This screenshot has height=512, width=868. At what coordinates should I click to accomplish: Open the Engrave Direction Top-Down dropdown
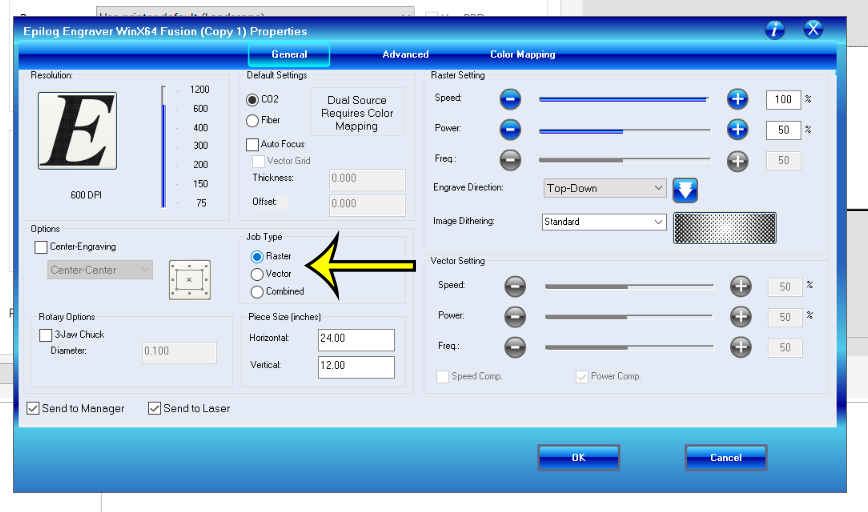pos(605,188)
